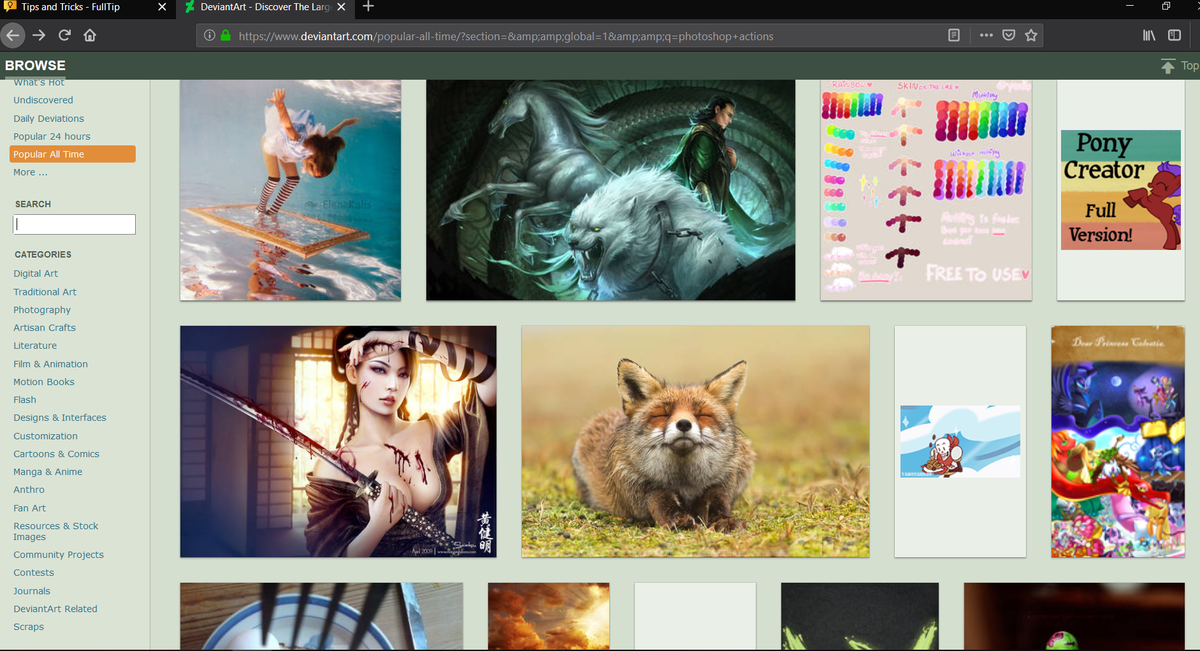This screenshot has height=651, width=1200.
Task: Open DeviantArt Related category
Action: coord(56,609)
